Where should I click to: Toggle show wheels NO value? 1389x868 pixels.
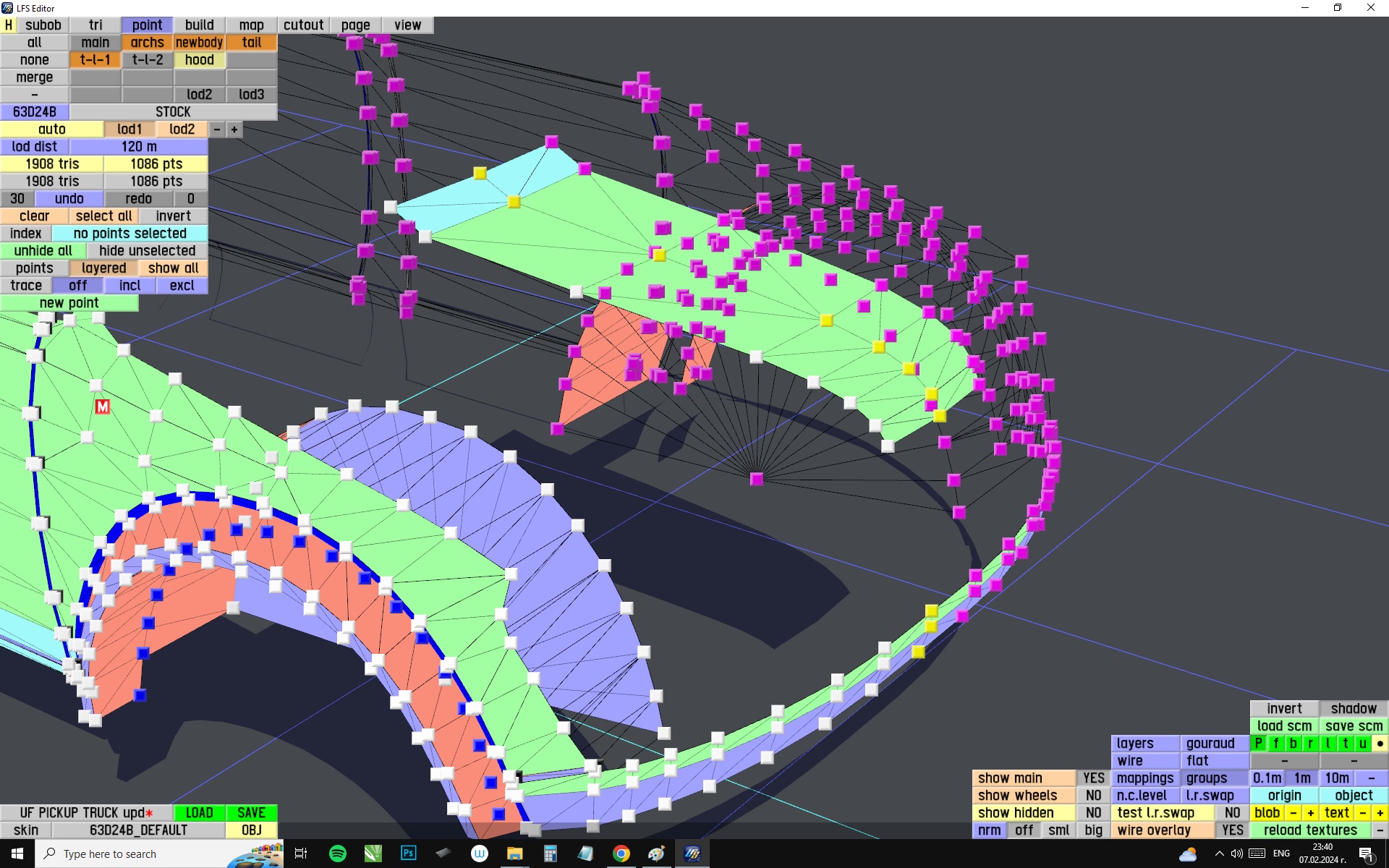coord(1093,795)
